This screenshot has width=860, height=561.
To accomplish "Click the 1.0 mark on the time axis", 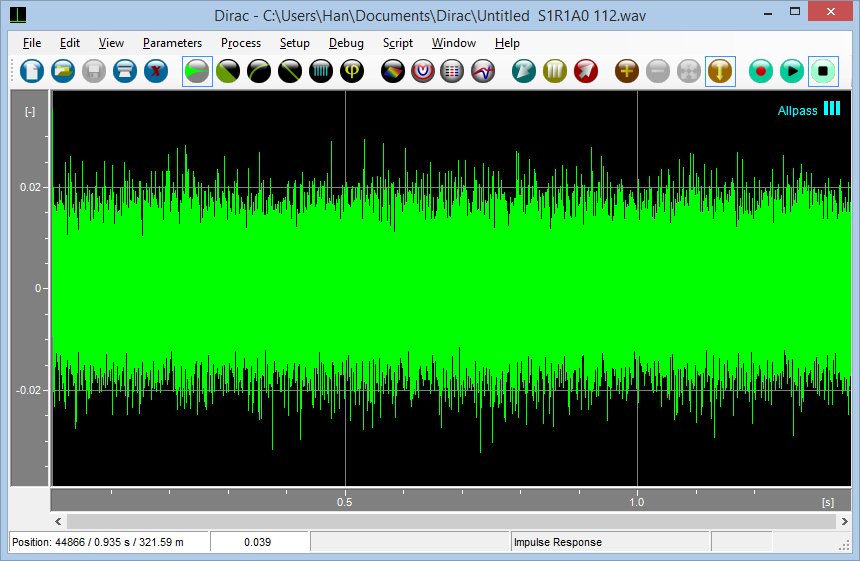I will tap(636, 502).
